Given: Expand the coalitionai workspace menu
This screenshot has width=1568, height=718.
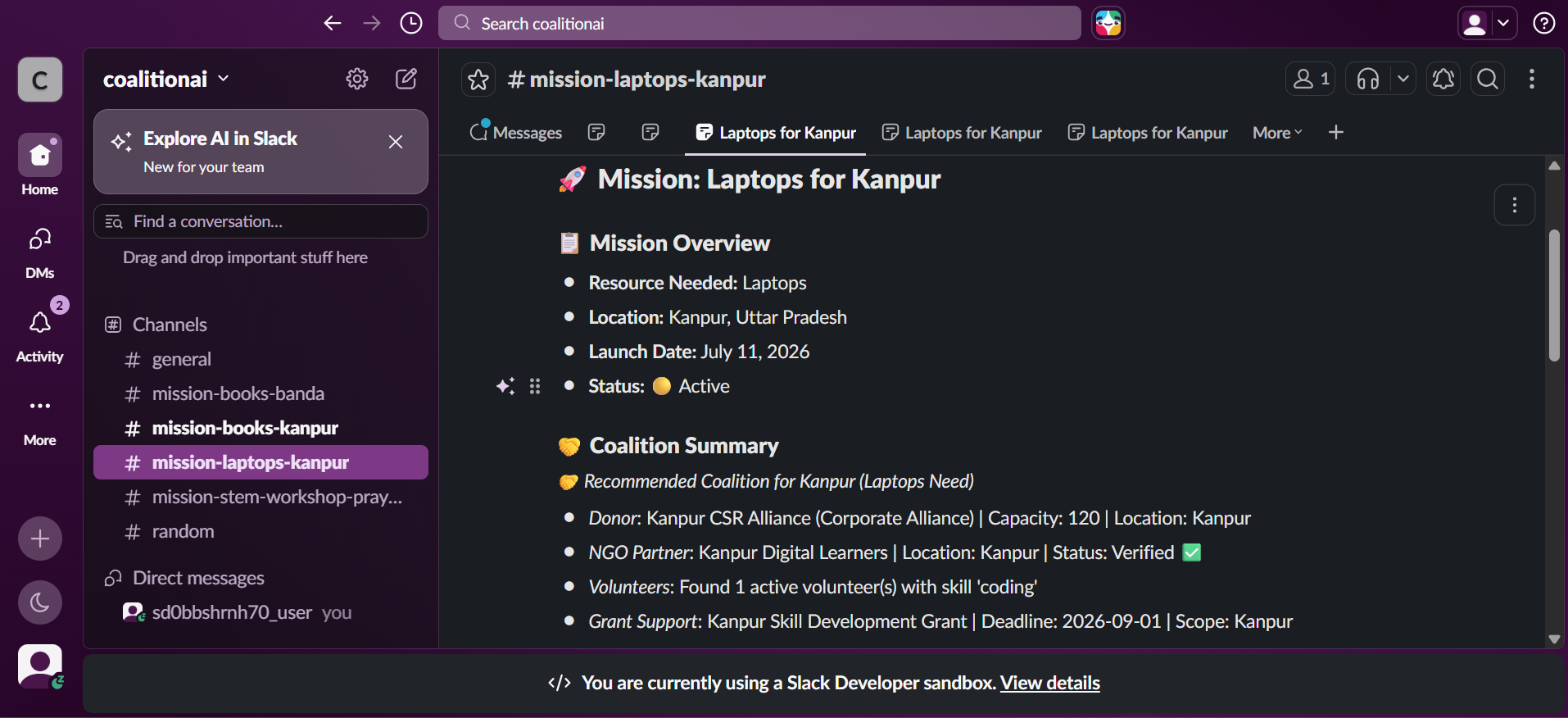Looking at the screenshot, I should point(166,79).
